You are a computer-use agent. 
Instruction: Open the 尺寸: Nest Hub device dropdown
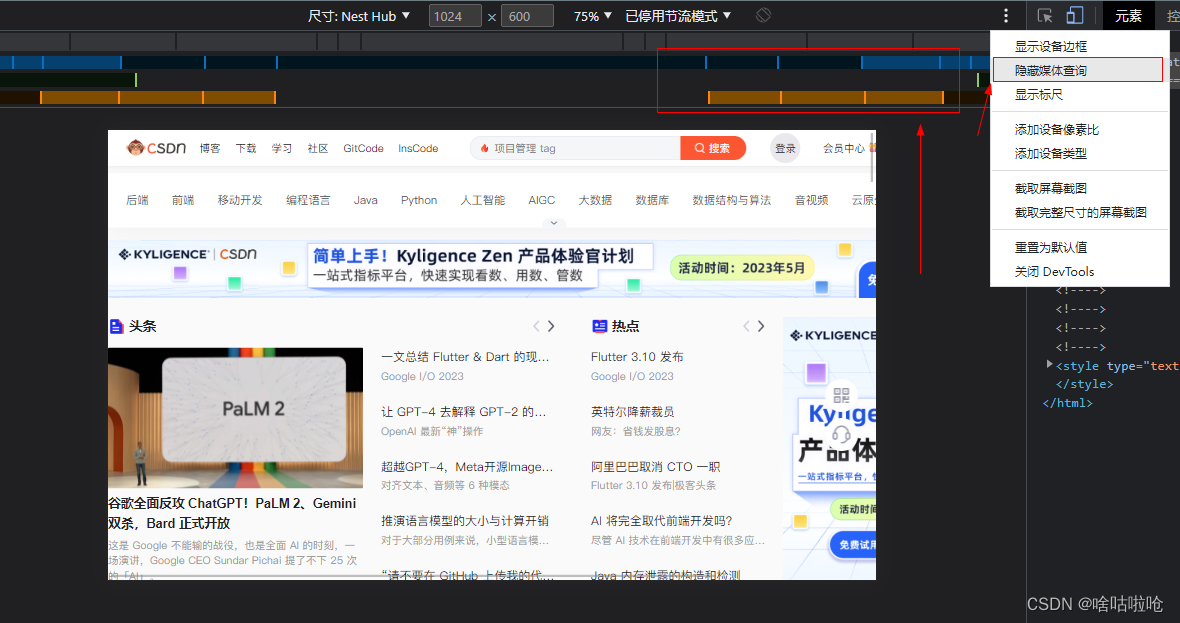(359, 16)
